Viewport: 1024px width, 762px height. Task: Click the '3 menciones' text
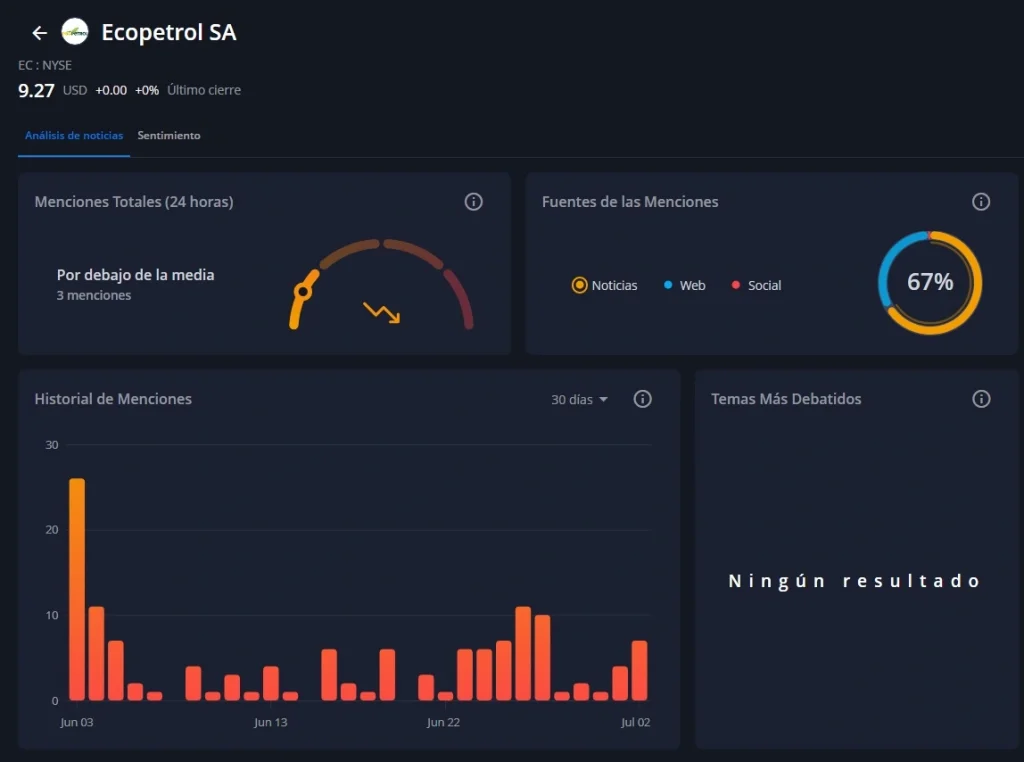tap(93, 296)
